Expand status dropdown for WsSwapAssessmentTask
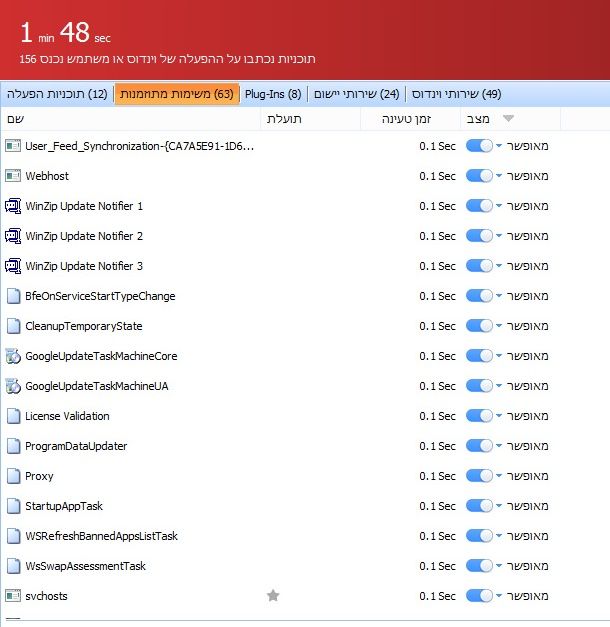This screenshot has height=627, width=610. 499,566
